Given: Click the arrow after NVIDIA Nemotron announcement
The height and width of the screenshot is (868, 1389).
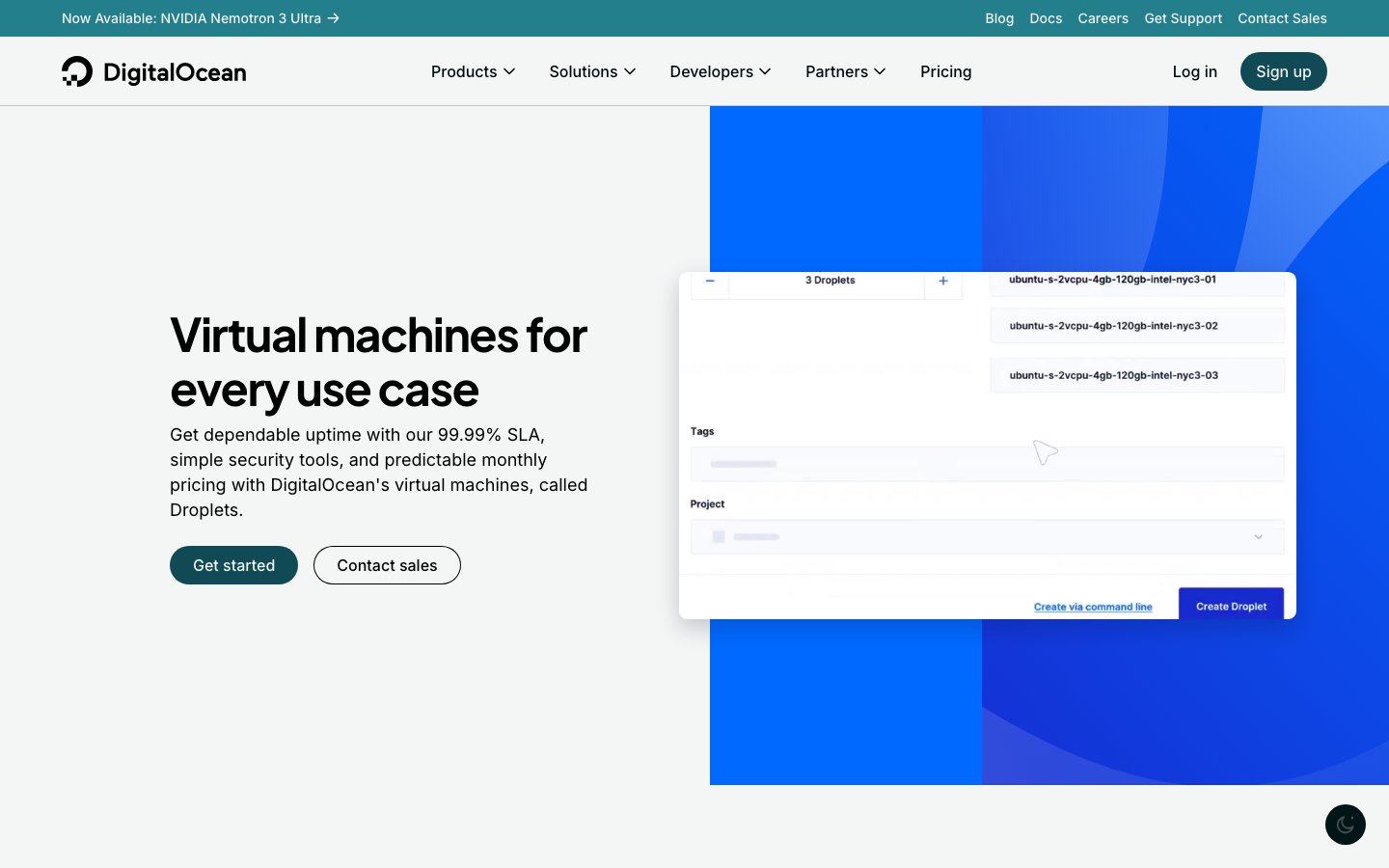Looking at the screenshot, I should (x=333, y=18).
